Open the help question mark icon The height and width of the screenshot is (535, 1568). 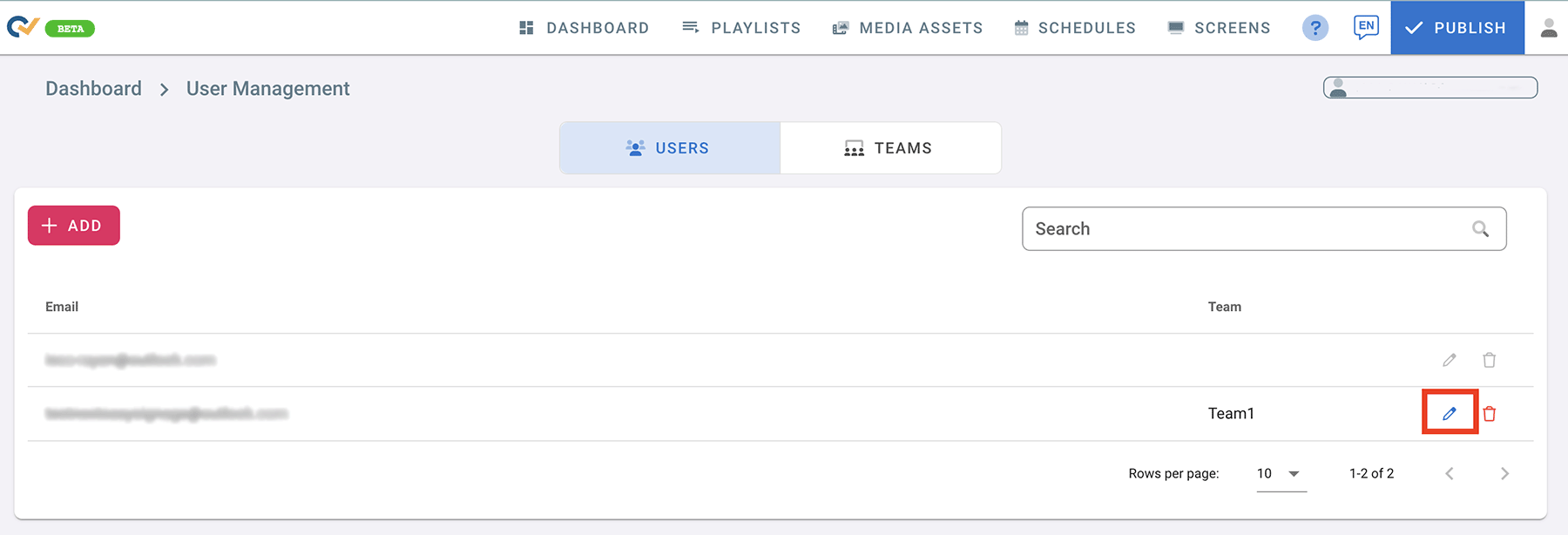pos(1315,28)
